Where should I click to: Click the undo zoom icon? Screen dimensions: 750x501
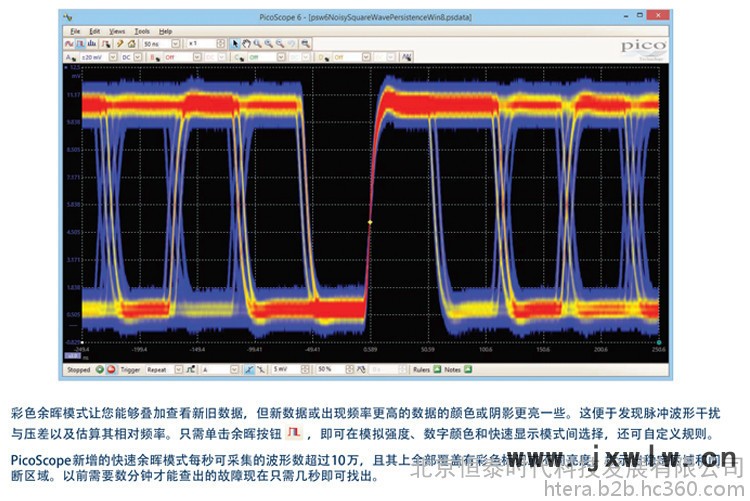pos(291,44)
